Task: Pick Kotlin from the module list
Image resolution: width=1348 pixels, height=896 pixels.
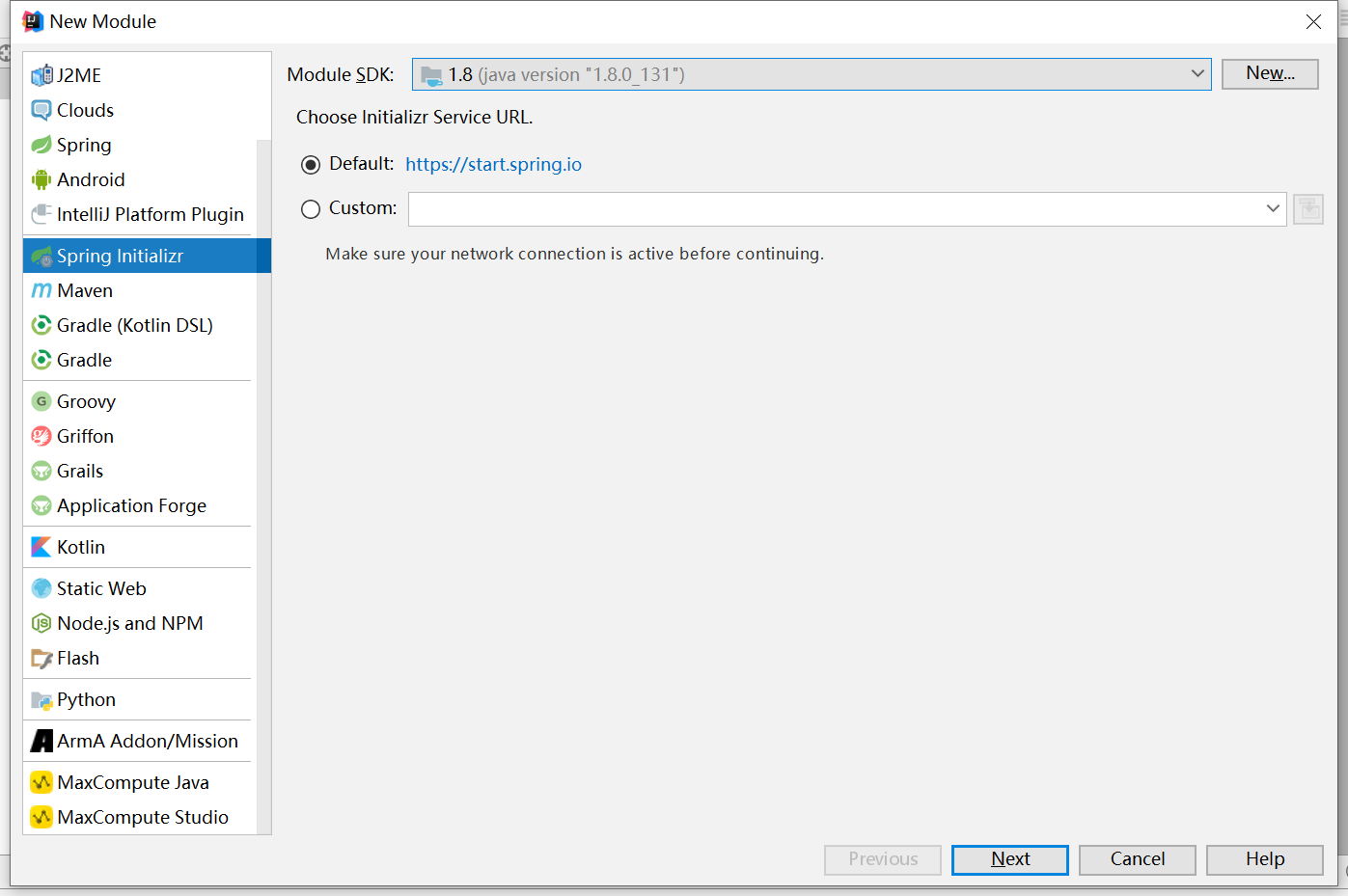Action: point(140,547)
